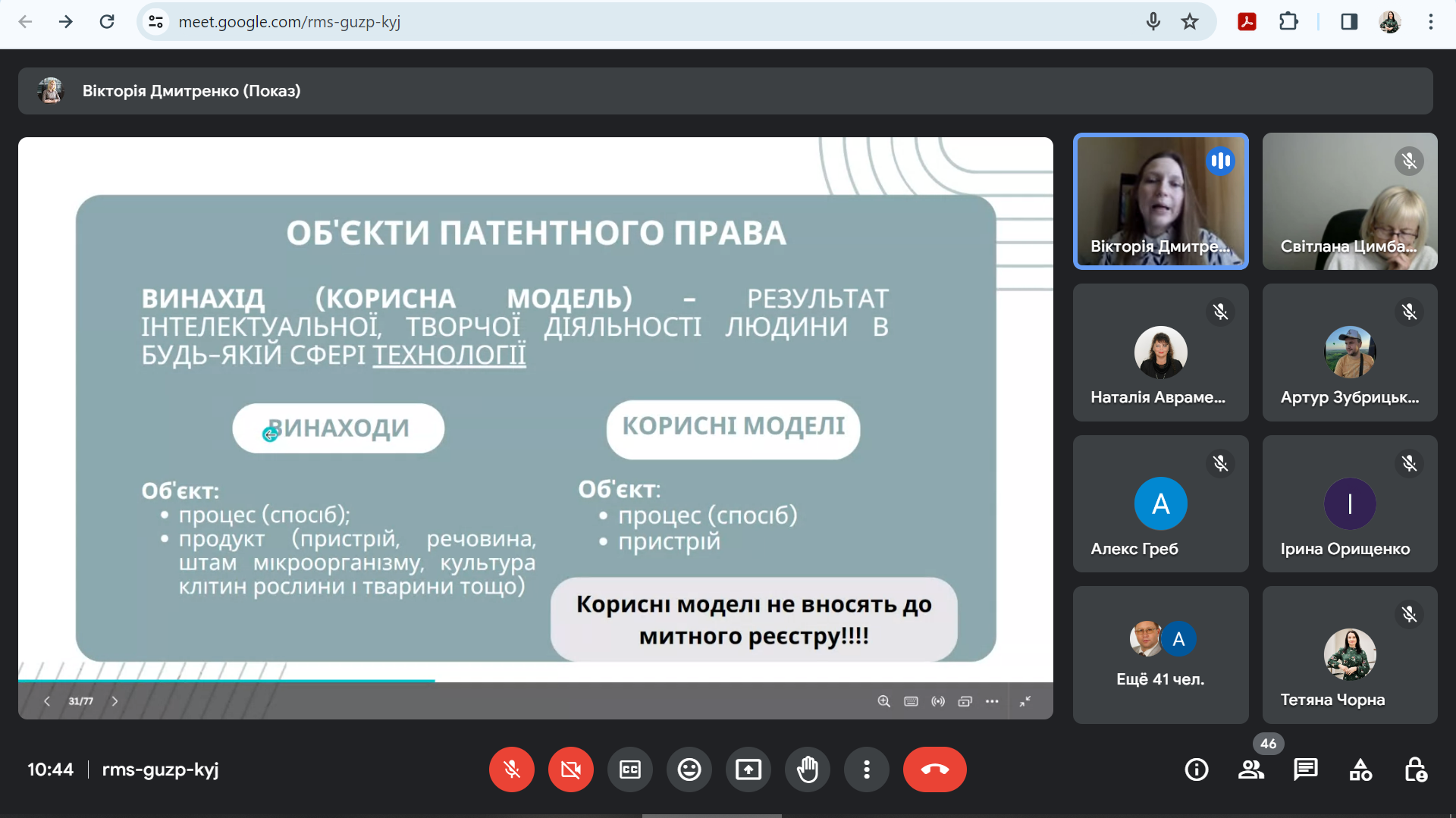Click the browser forward arrow
The width and height of the screenshot is (1456, 818).
[66, 22]
